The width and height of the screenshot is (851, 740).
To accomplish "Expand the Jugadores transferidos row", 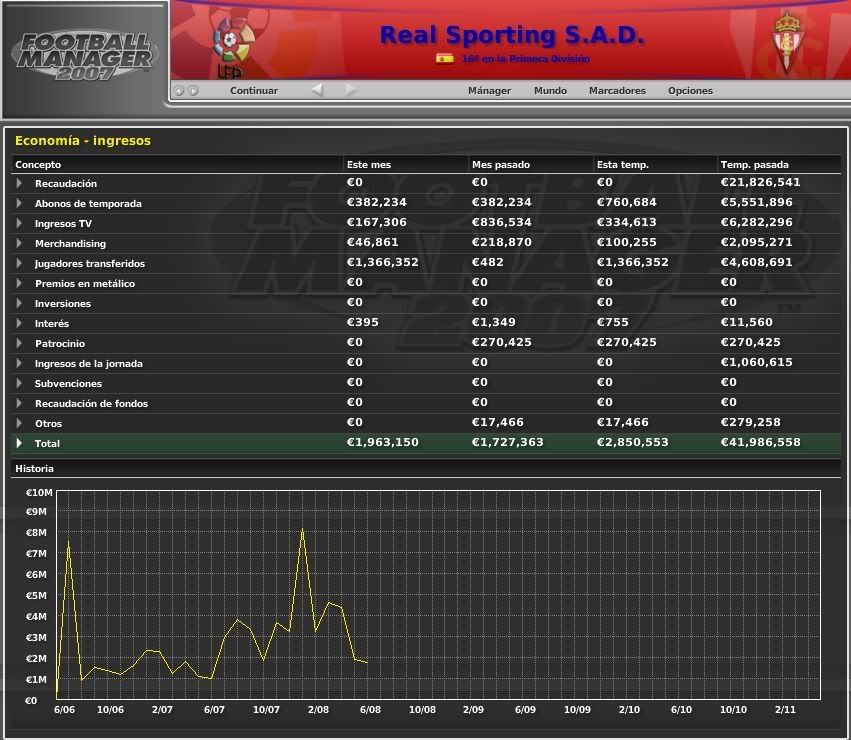I will (x=20, y=263).
